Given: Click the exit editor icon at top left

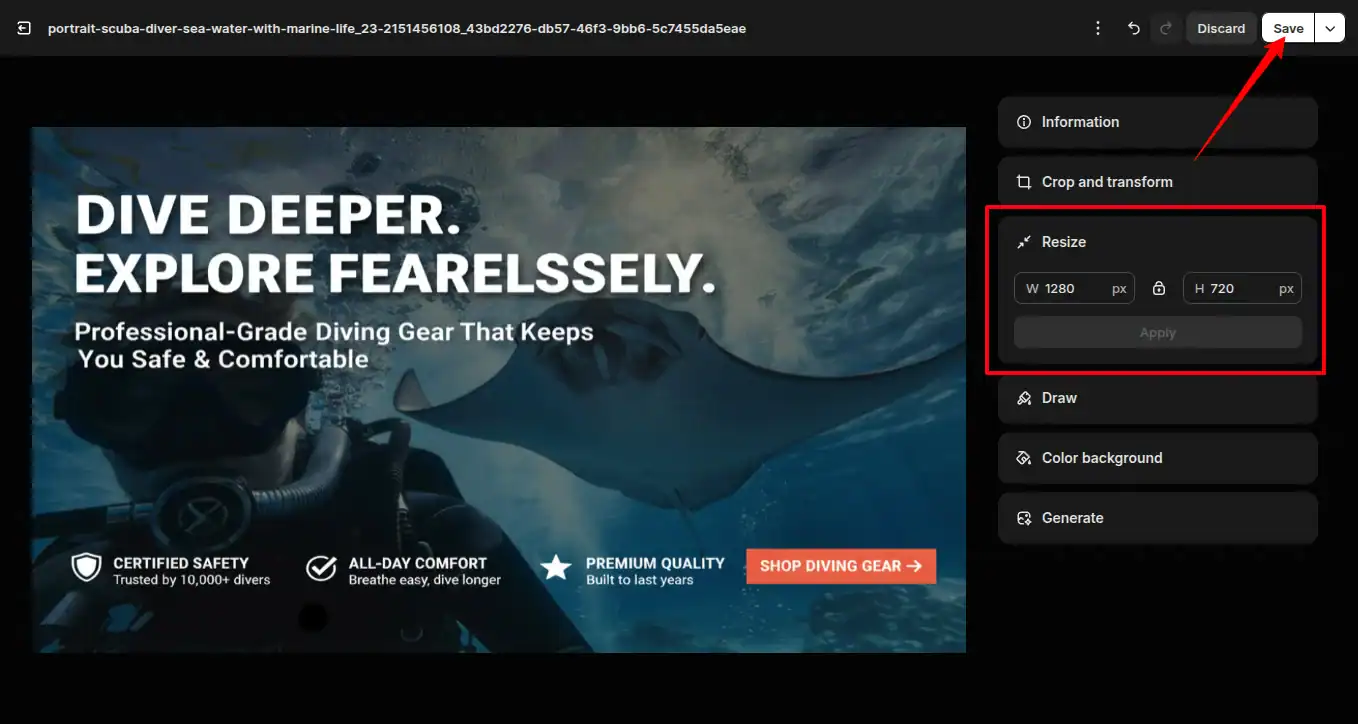Looking at the screenshot, I should coord(24,29).
